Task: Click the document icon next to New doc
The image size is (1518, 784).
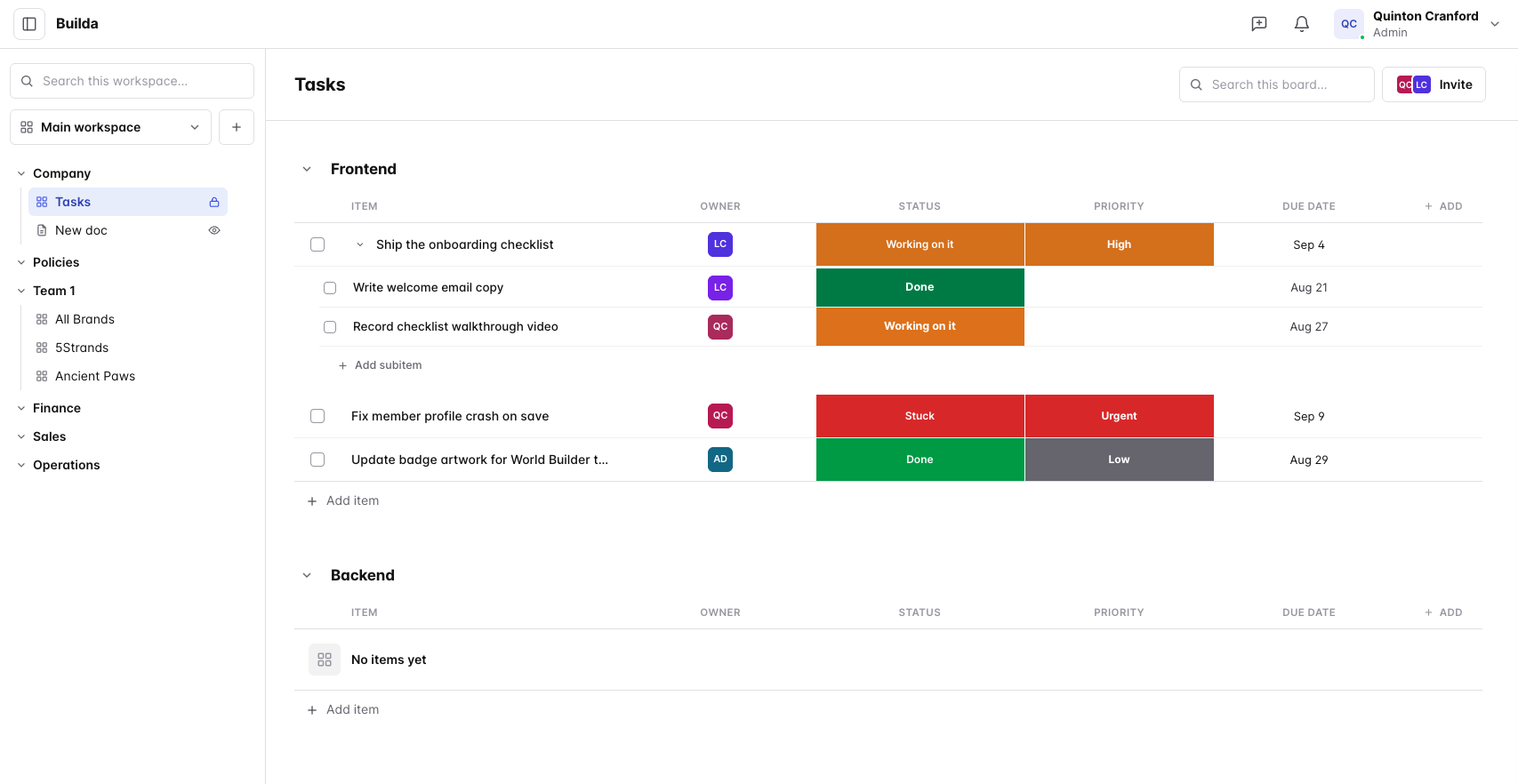Action: click(x=42, y=230)
